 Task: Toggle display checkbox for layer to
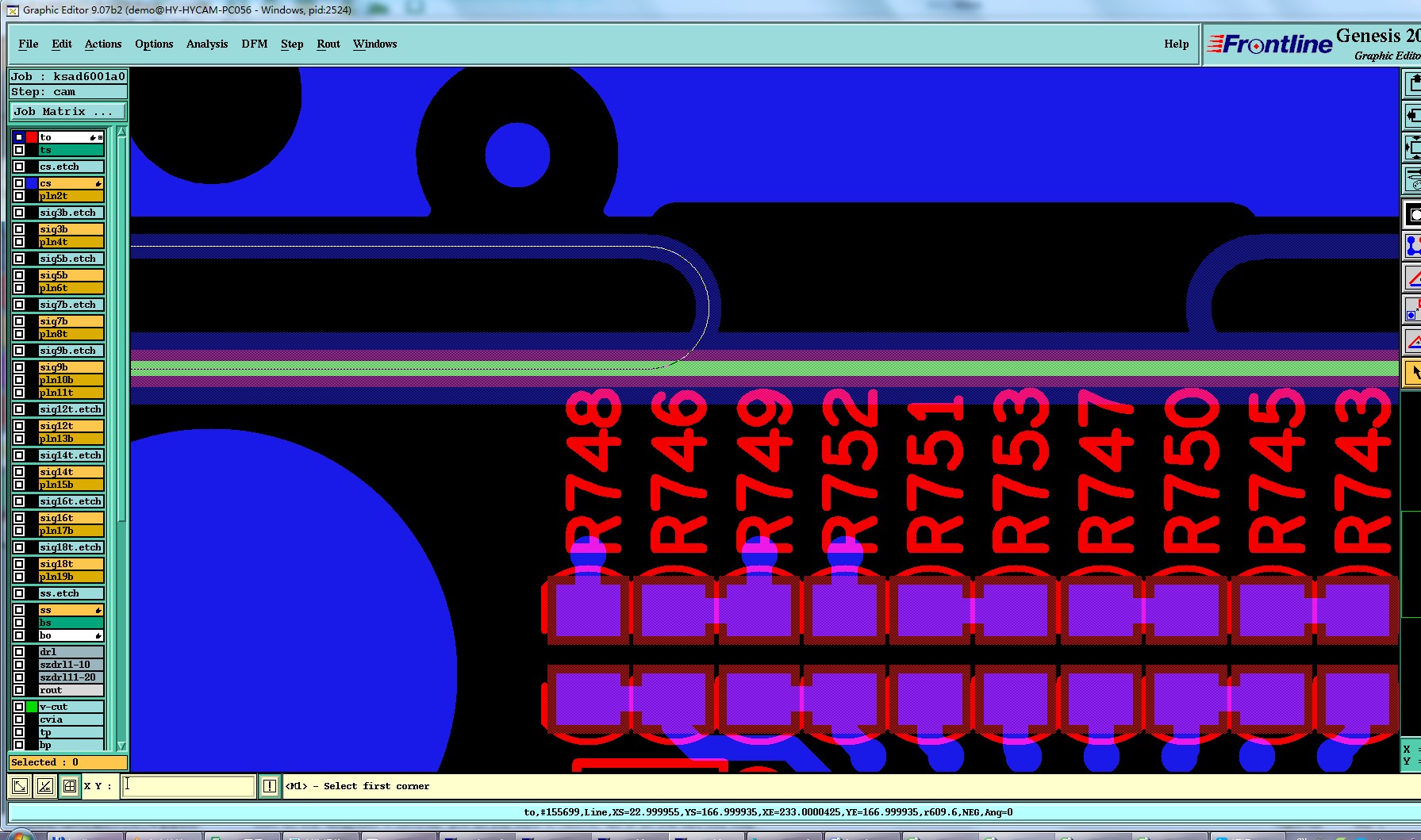click(19, 137)
